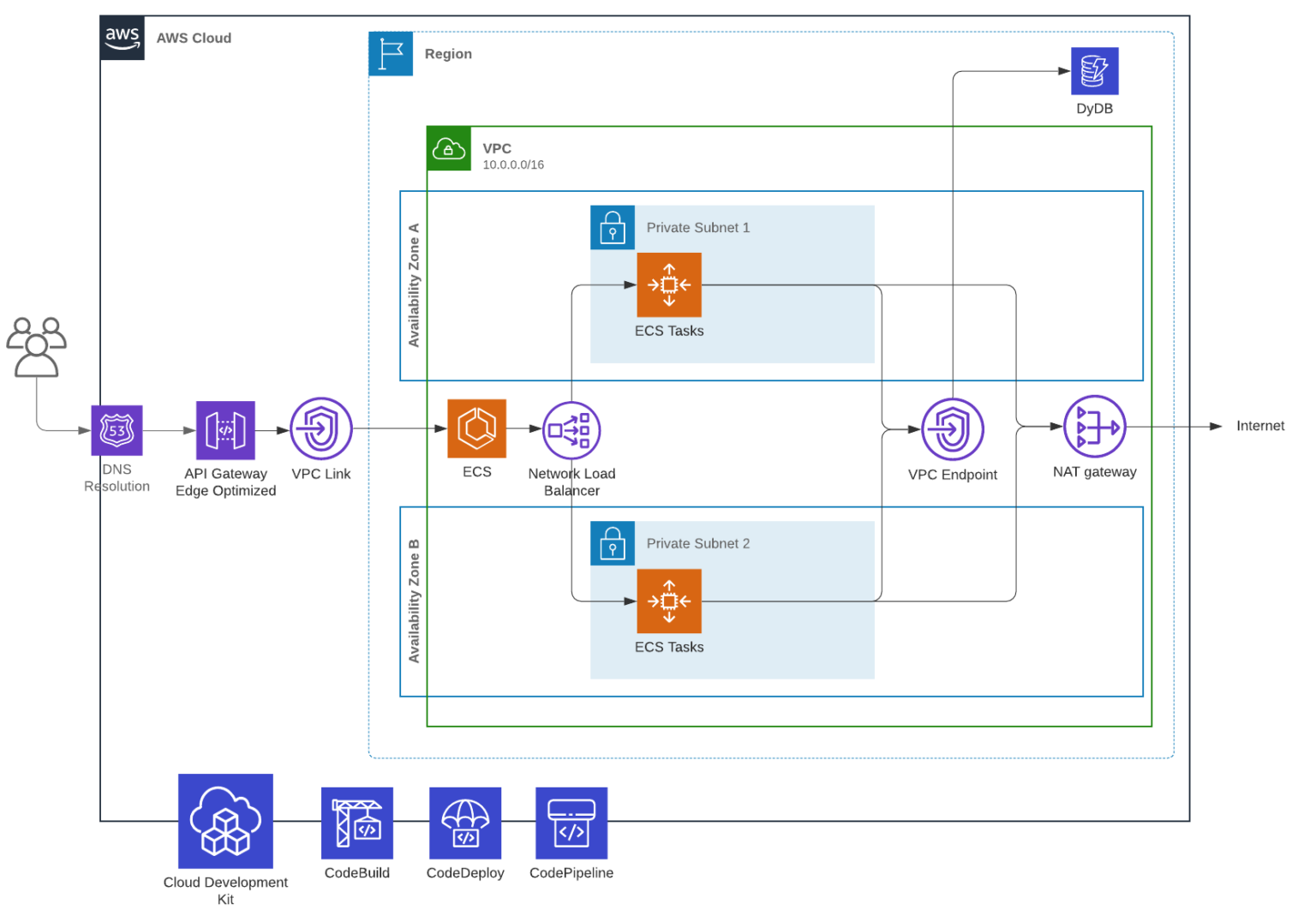Click the API Gateway icon
This screenshot has height=916, width=1316.
tap(225, 430)
